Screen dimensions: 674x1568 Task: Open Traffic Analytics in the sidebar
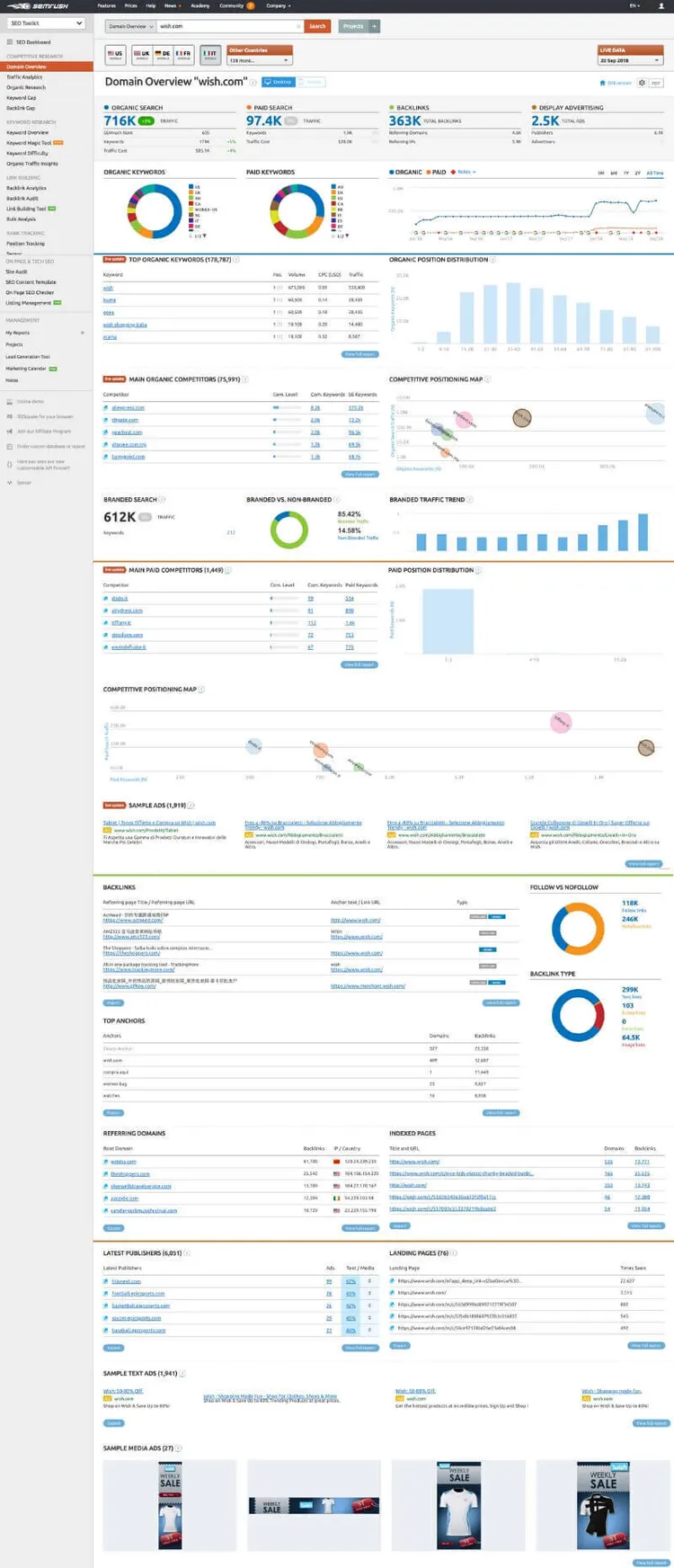click(24, 77)
